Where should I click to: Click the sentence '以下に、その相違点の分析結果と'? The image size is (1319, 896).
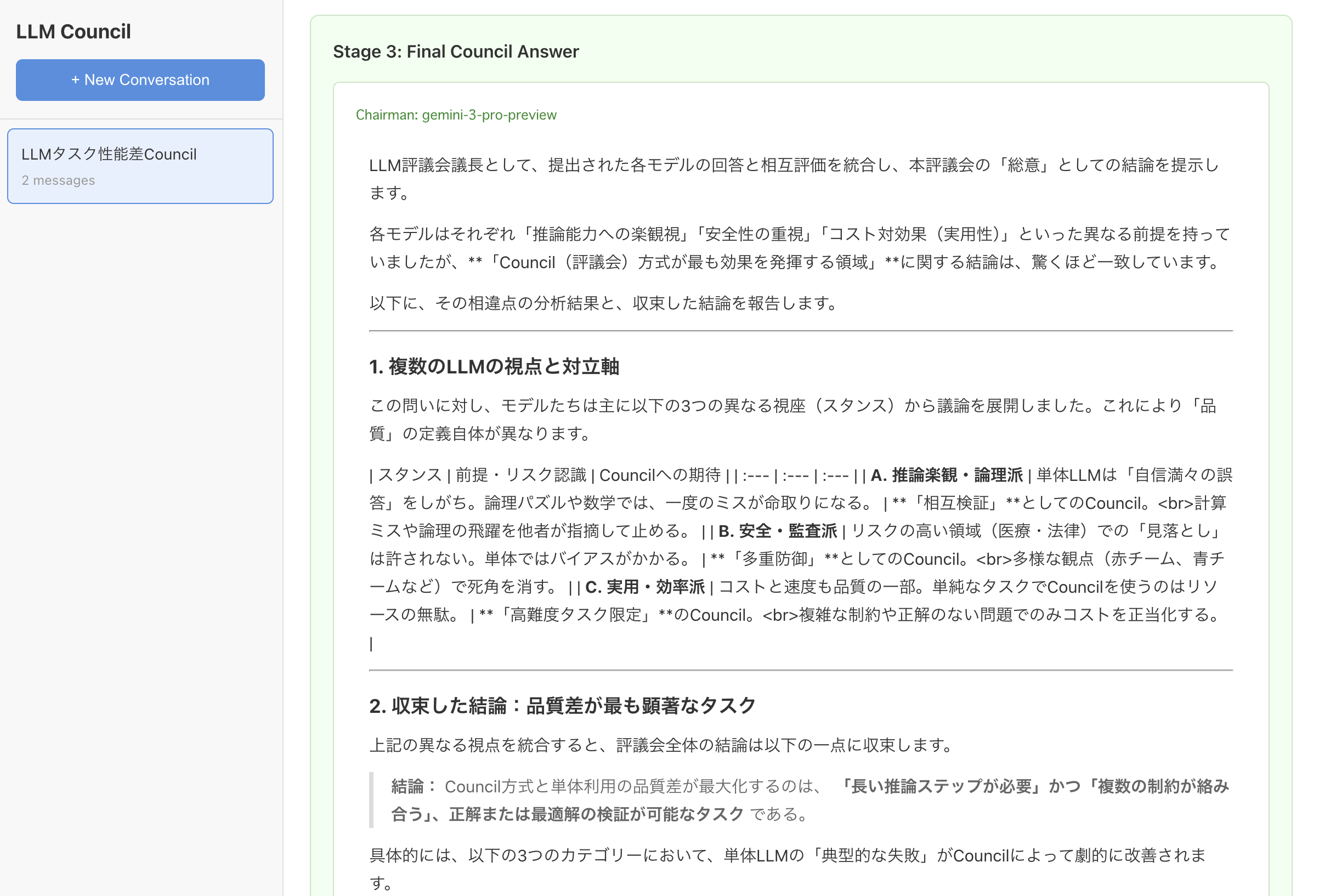tap(604, 303)
